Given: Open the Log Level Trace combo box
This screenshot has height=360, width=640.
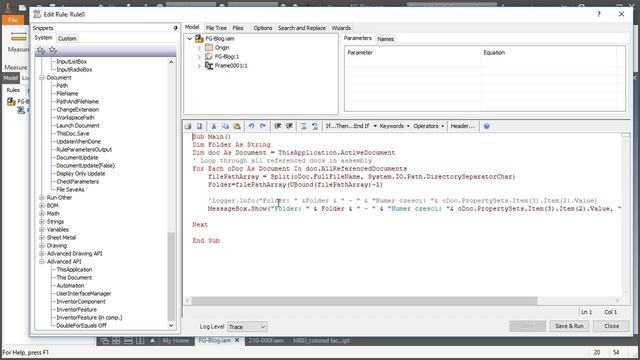Looking at the screenshot, I should tap(247, 327).
